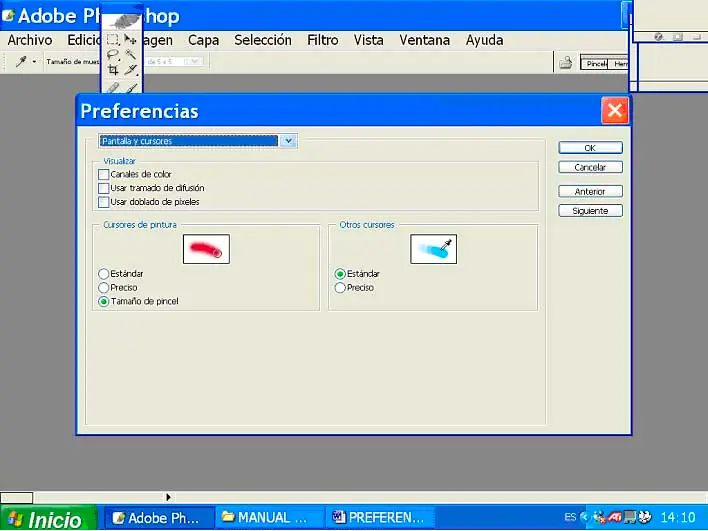The width and height of the screenshot is (708, 531).
Task: Click the Eyedropper icon in options bar
Action: 20,61
